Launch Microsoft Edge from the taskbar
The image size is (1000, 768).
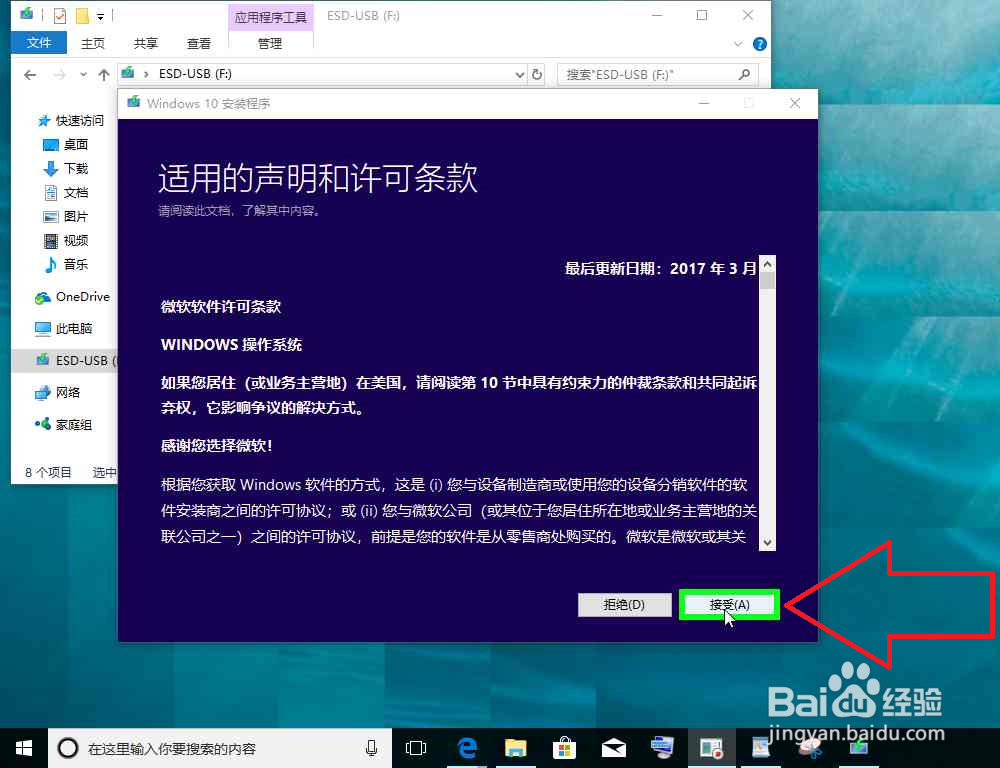[x=466, y=747]
